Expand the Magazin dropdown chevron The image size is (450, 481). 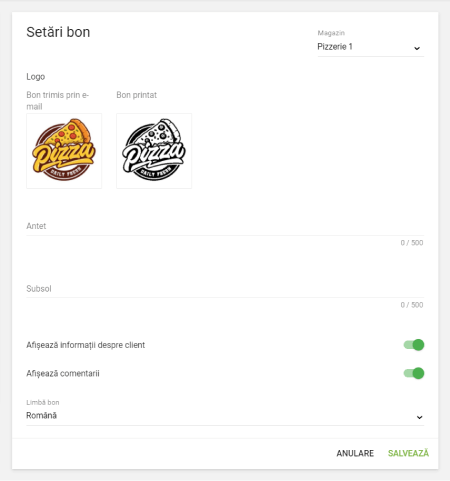(417, 48)
